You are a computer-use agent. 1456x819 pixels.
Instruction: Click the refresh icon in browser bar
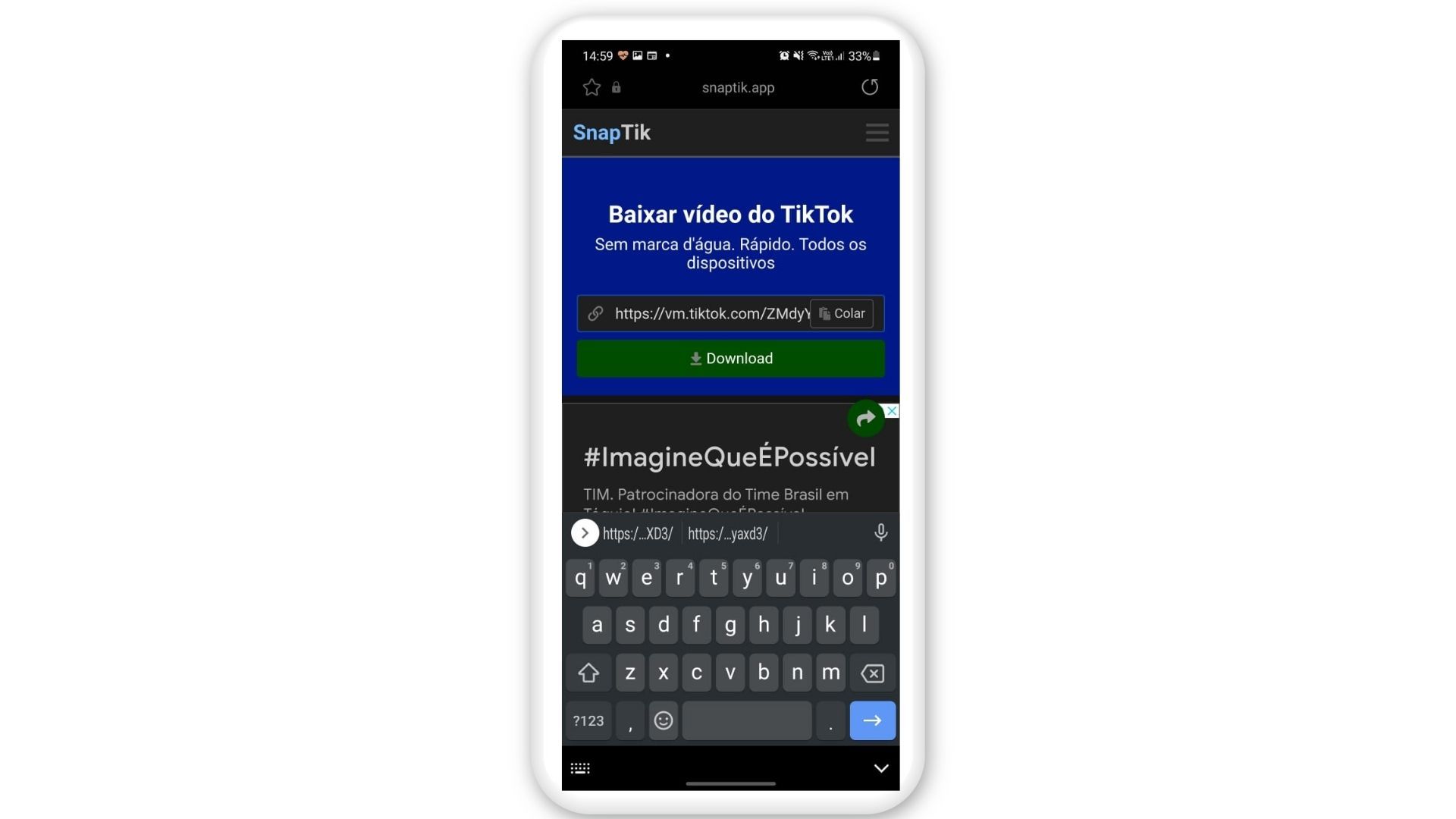pyautogui.click(x=869, y=87)
